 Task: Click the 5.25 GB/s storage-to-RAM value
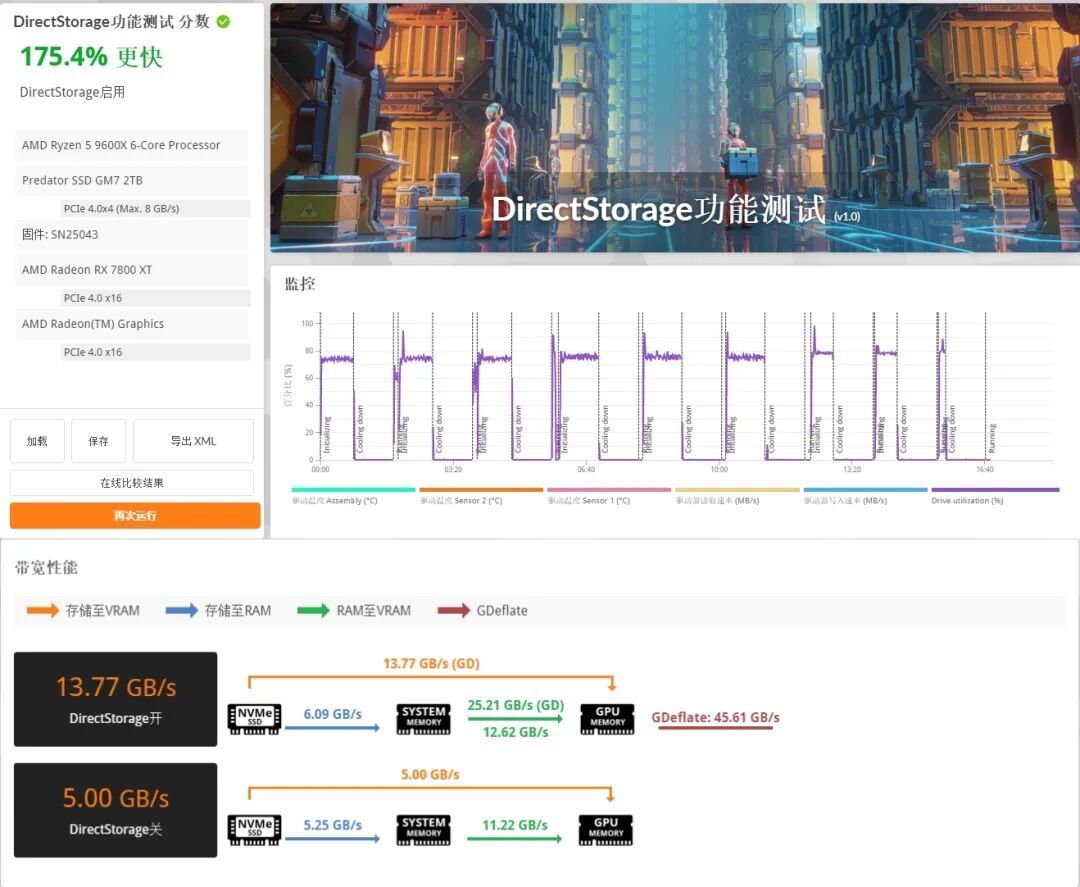(333, 825)
